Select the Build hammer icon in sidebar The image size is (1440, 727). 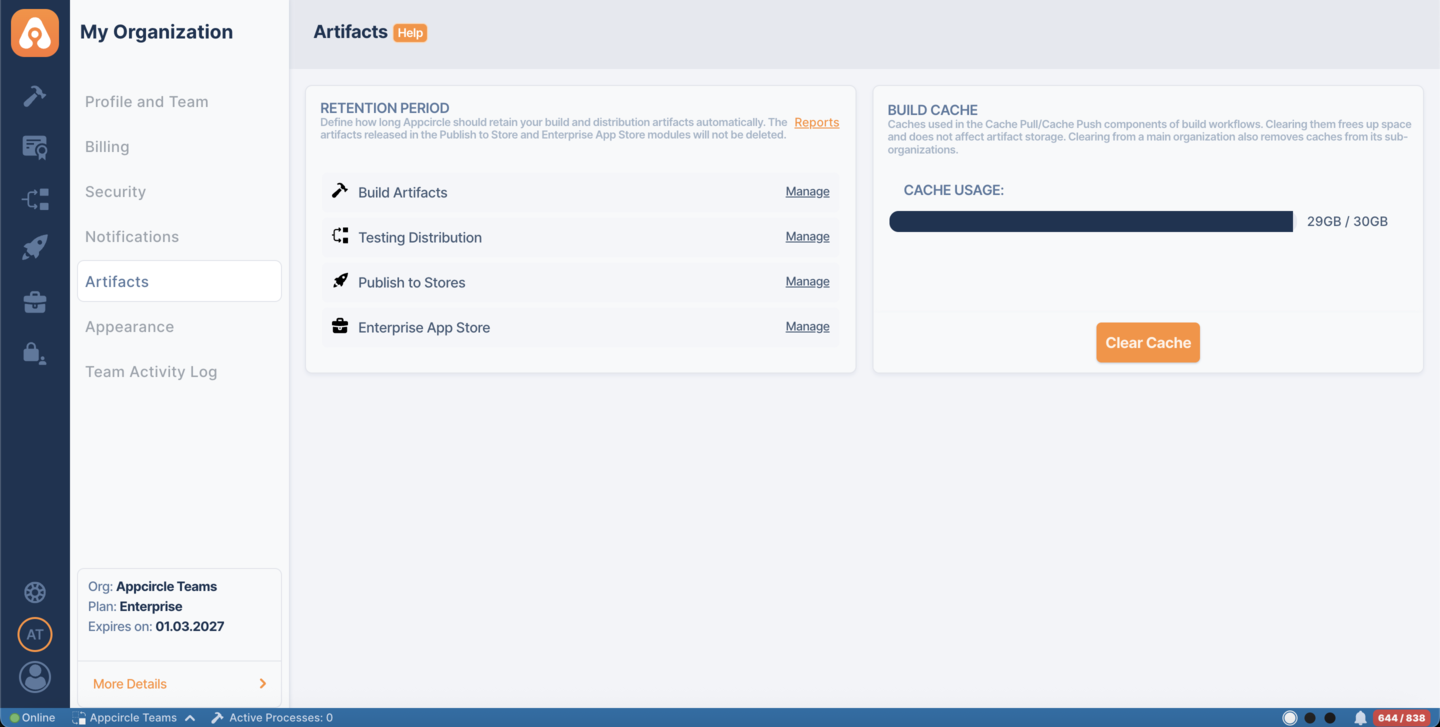35,96
